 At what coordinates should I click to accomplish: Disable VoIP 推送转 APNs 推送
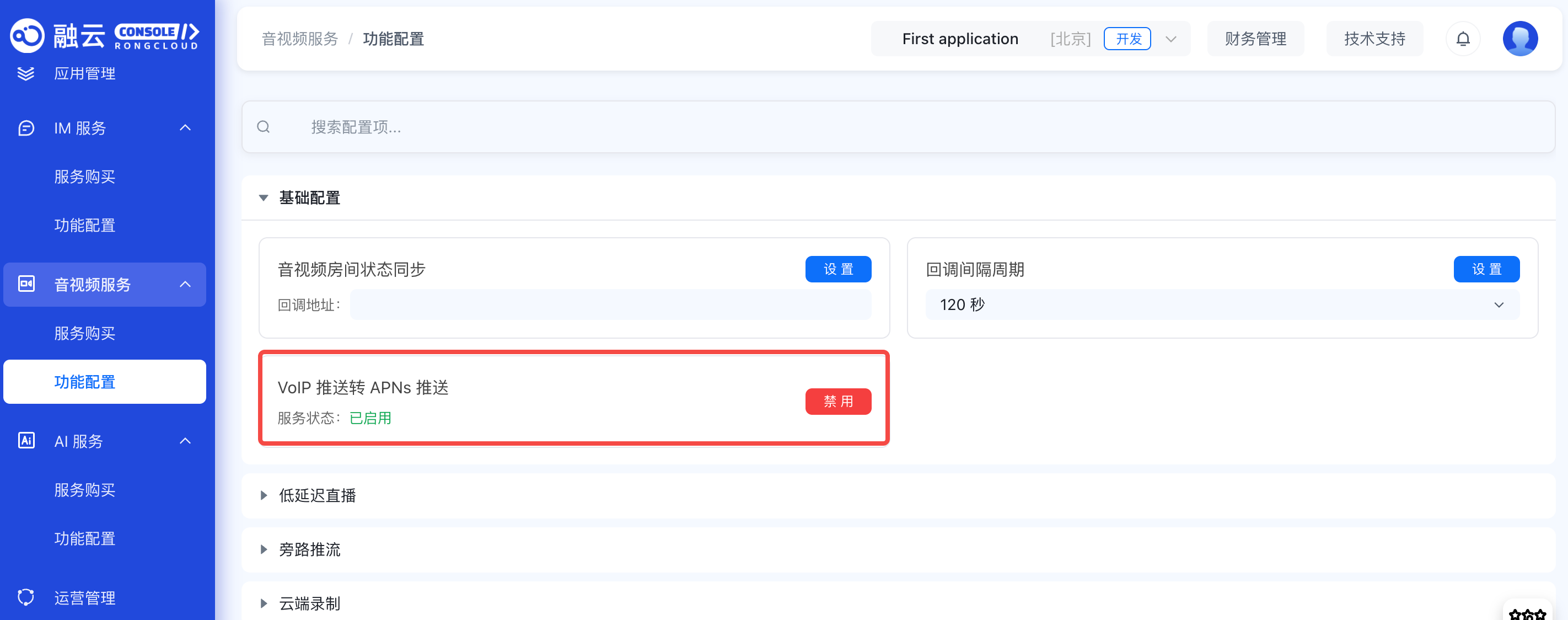837,402
